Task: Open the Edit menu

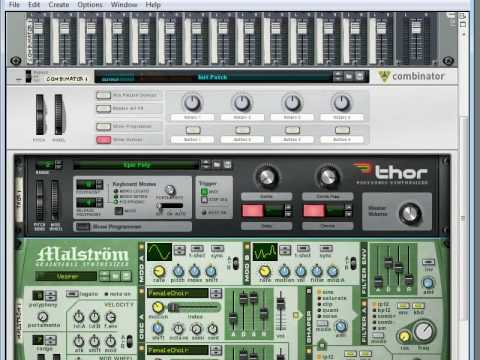Action: pos(34,5)
